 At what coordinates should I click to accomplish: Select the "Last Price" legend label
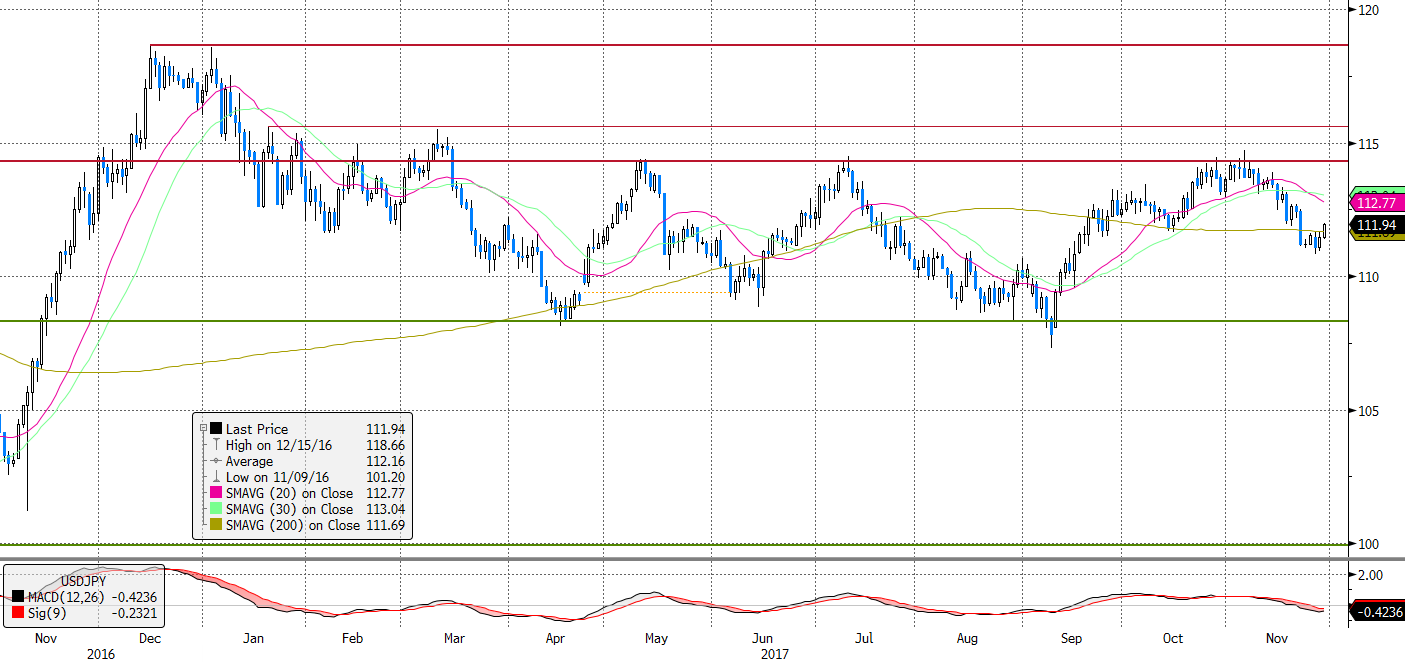(256, 429)
